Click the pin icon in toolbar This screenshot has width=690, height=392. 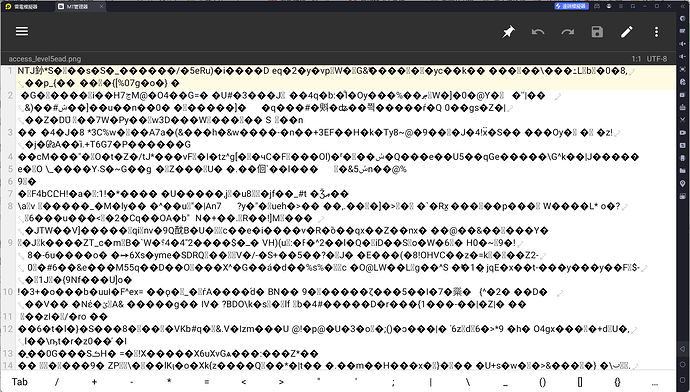508,32
